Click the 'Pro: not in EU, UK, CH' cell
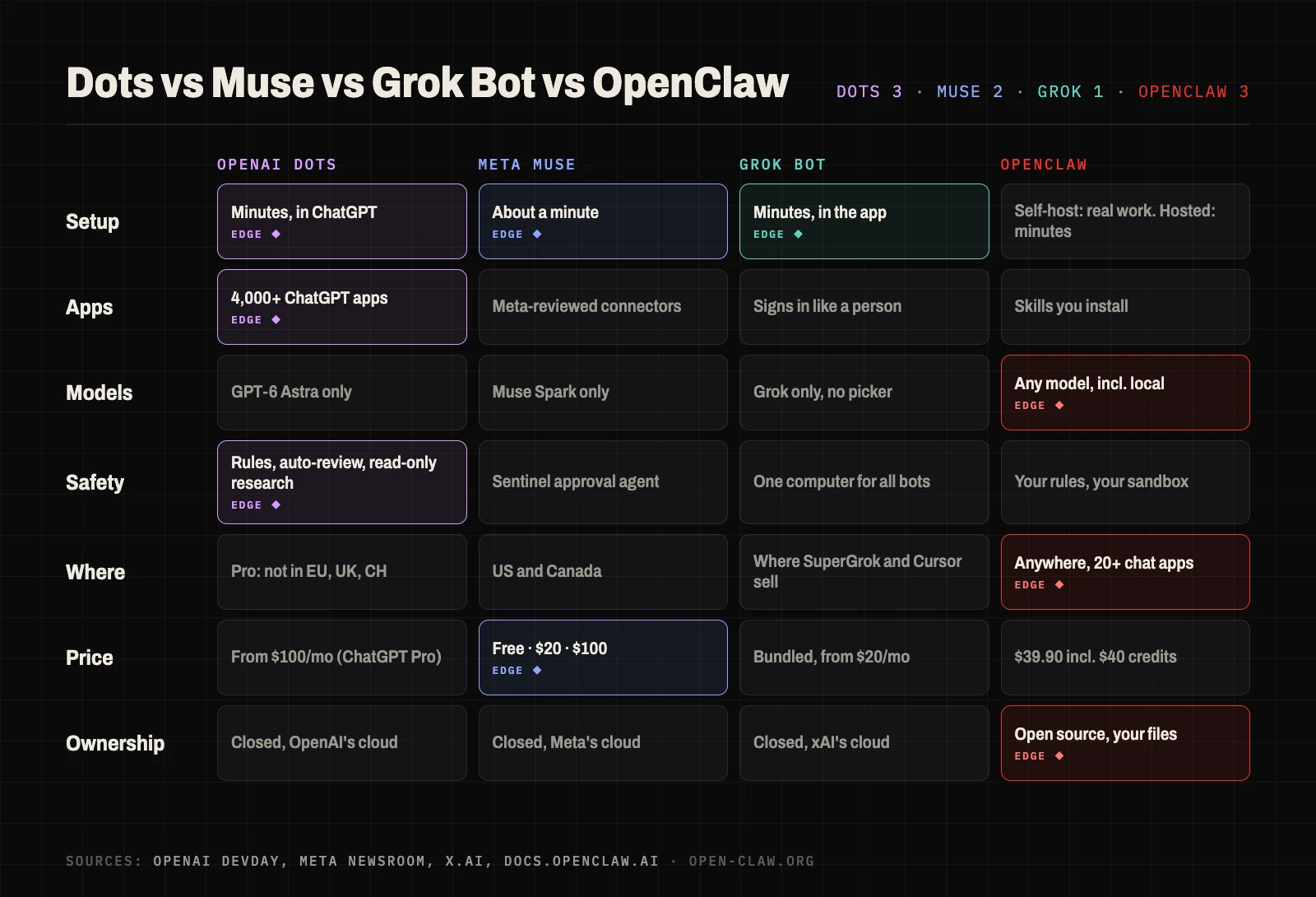The image size is (1316, 897). pos(341,572)
